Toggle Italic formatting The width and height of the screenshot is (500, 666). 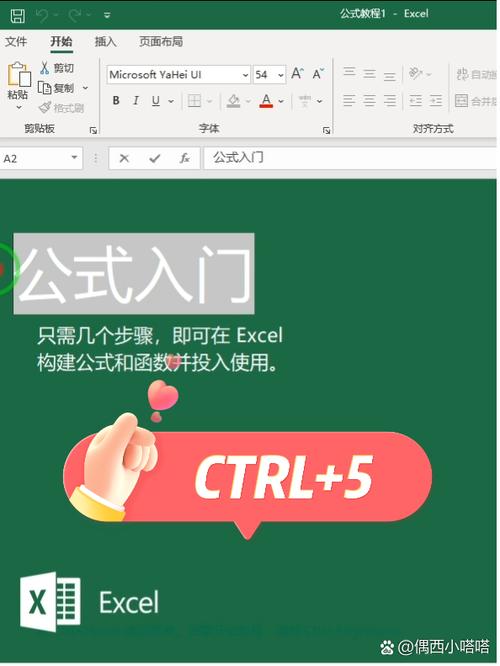click(x=136, y=101)
